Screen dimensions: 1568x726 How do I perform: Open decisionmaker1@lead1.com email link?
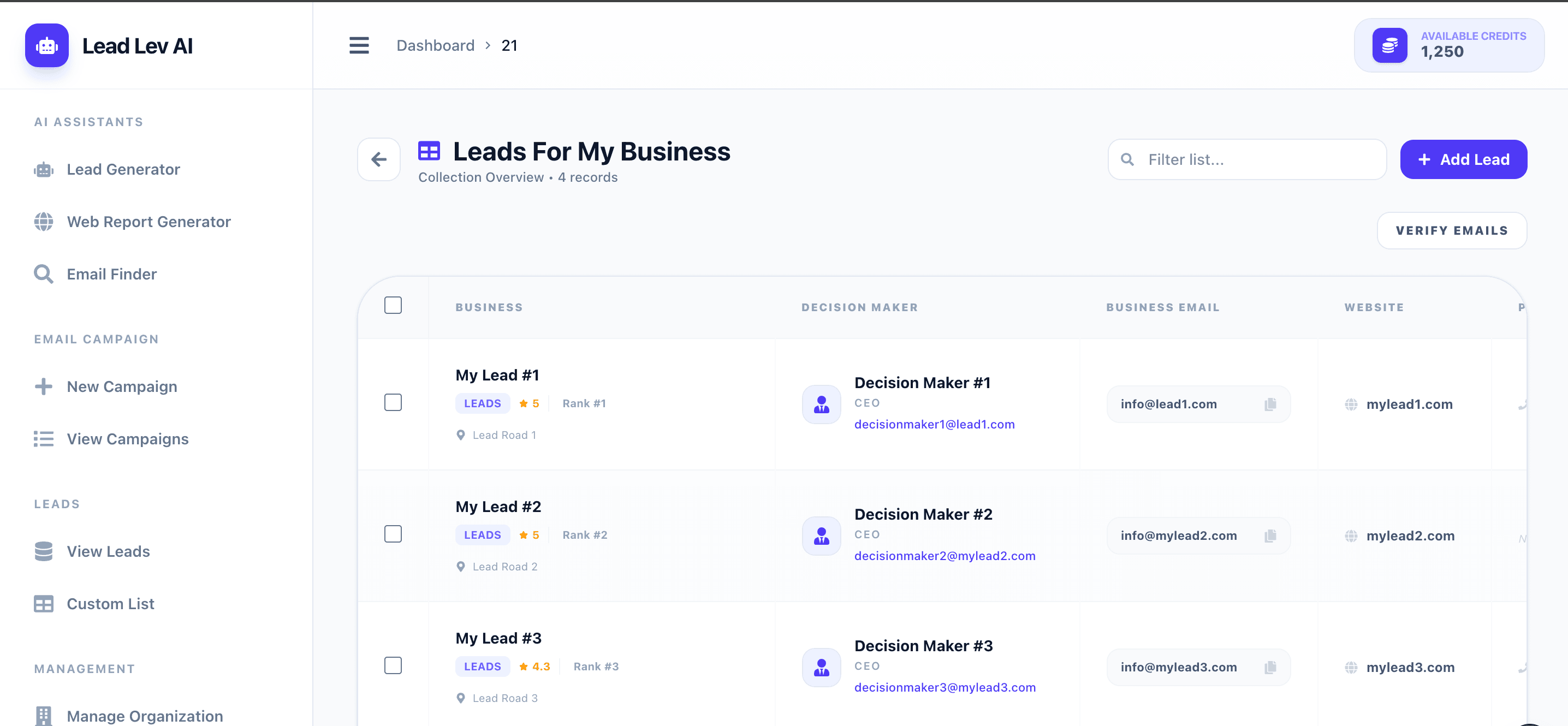pos(934,424)
